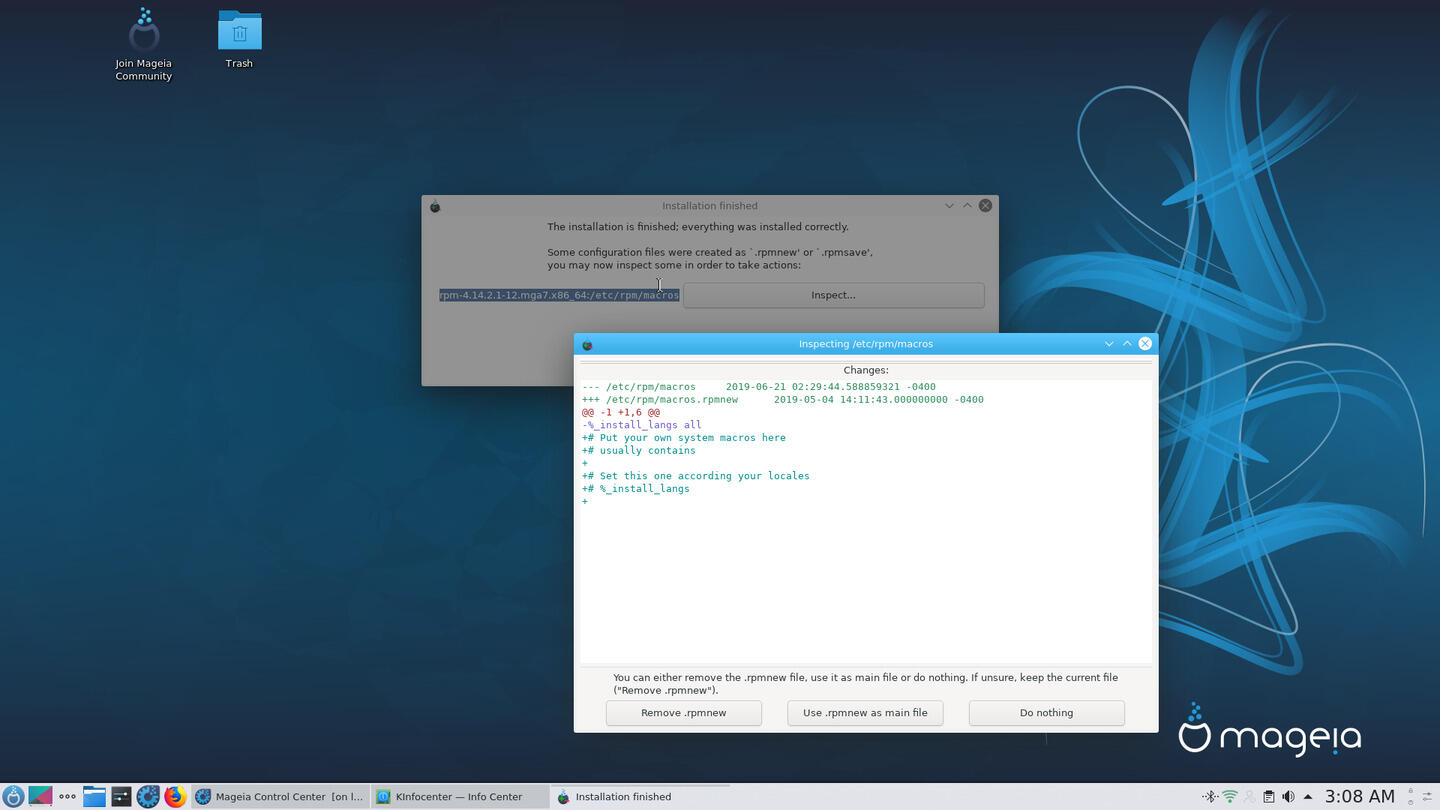Switch to KInfocenter — Info Center task
Screen dimensions: 1440x810
pyautogui.click(x=459, y=797)
